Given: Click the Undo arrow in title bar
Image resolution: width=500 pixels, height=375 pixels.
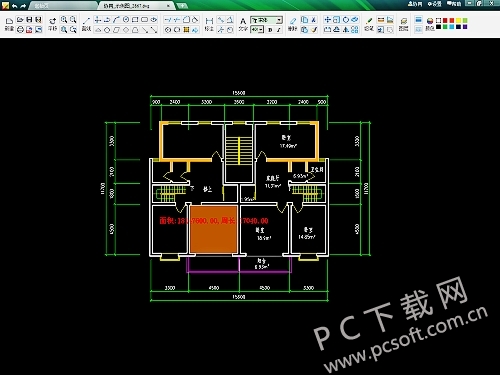Looking at the screenshot, I should [x=14, y=6].
